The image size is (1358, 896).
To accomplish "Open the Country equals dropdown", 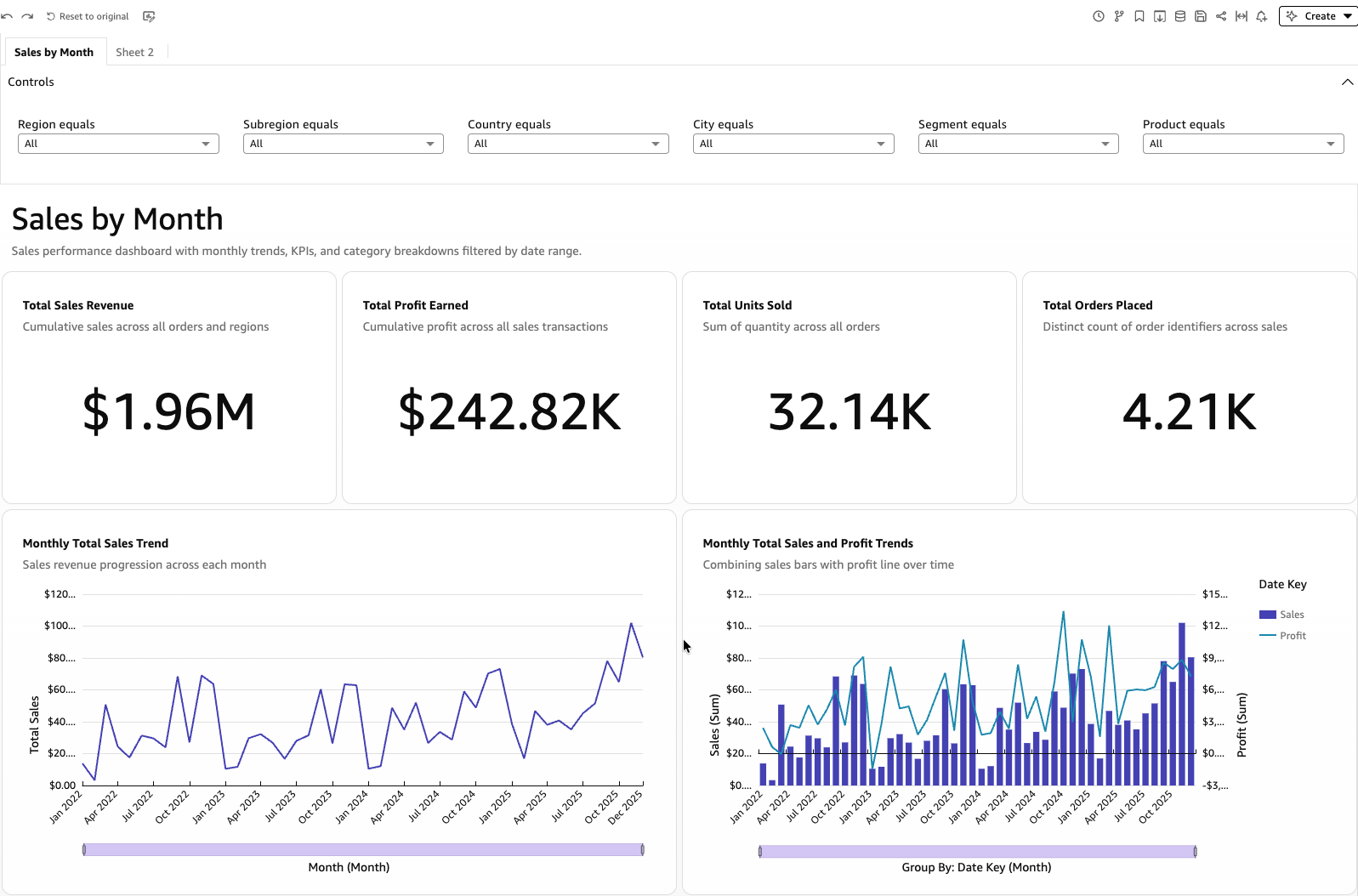I will 568,144.
